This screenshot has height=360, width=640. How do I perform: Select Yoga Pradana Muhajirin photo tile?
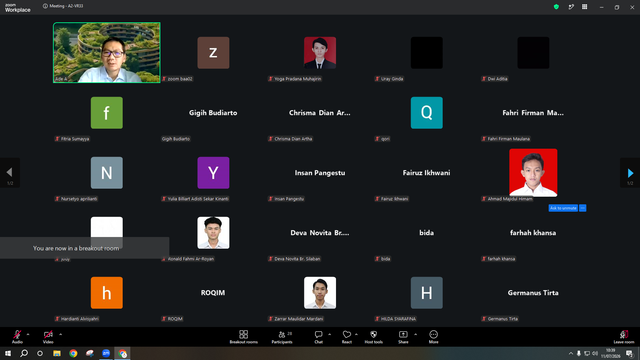tap(320, 53)
